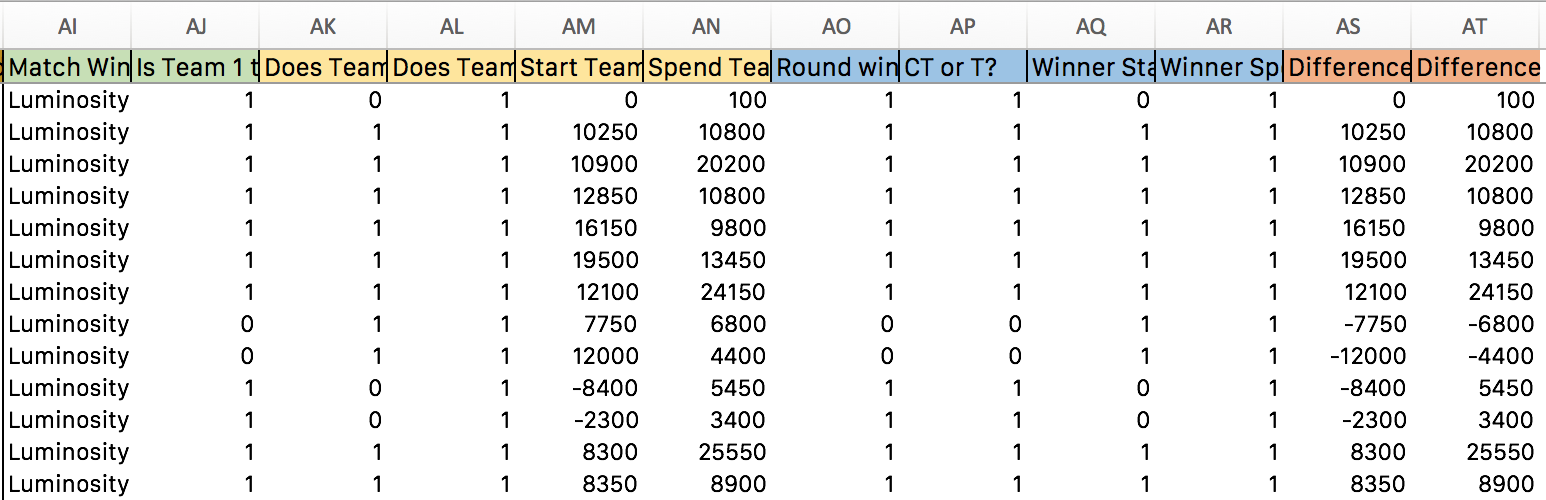The image size is (1546, 500).
Task: Click cell showing -7750 in column AS
Action: (1347, 324)
